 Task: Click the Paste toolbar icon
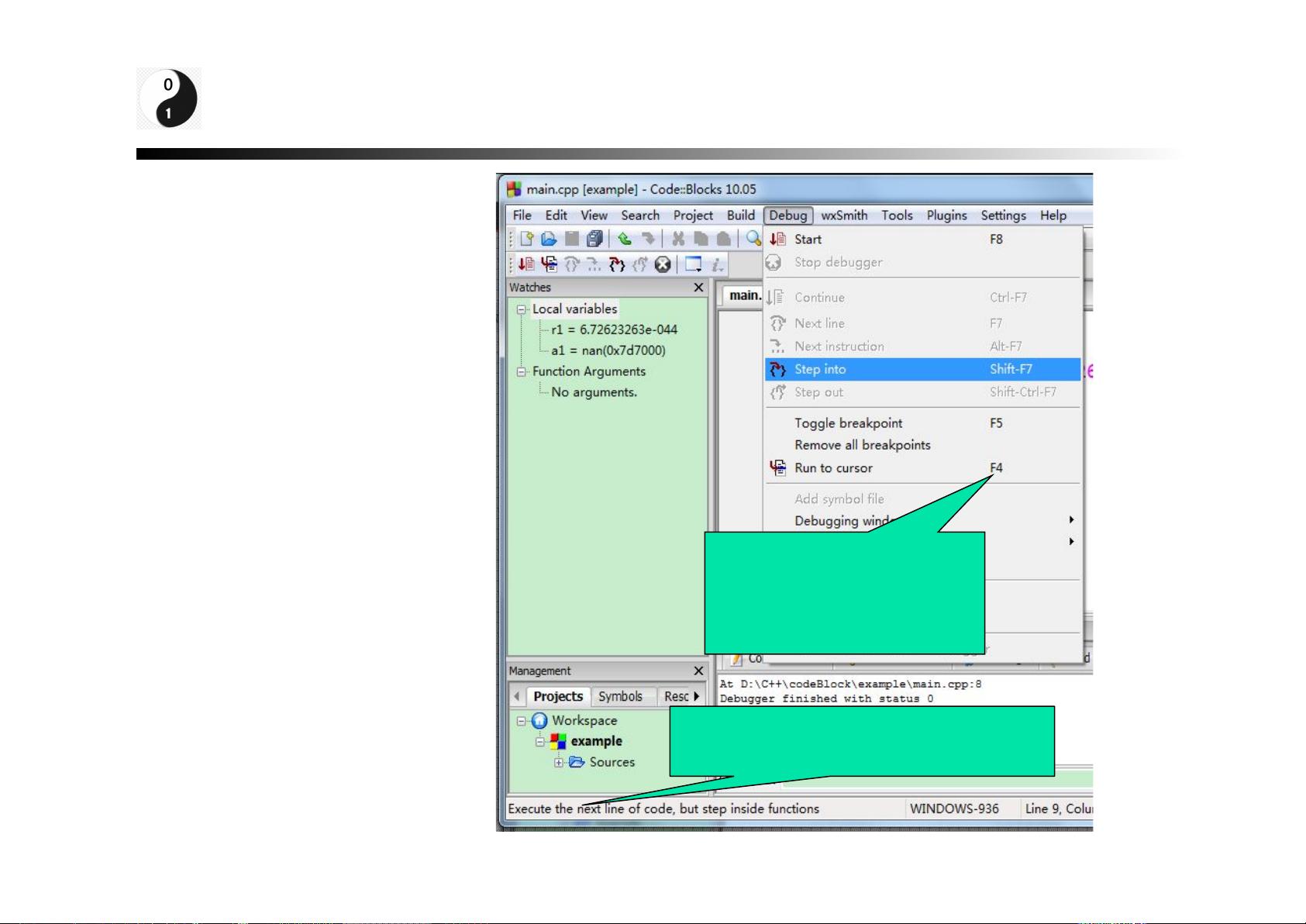click(x=723, y=239)
